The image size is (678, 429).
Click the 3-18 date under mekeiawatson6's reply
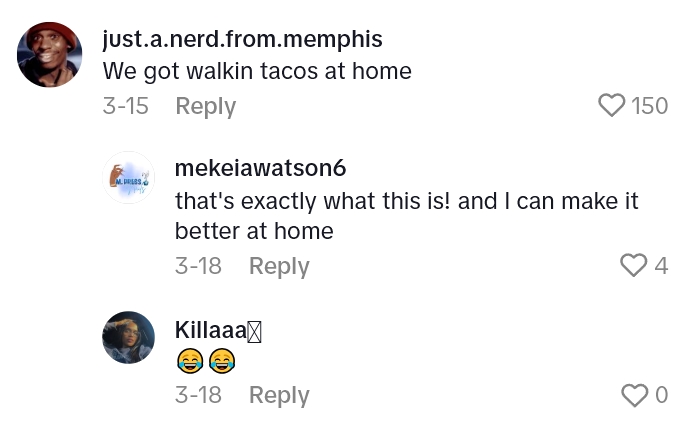[198, 266]
